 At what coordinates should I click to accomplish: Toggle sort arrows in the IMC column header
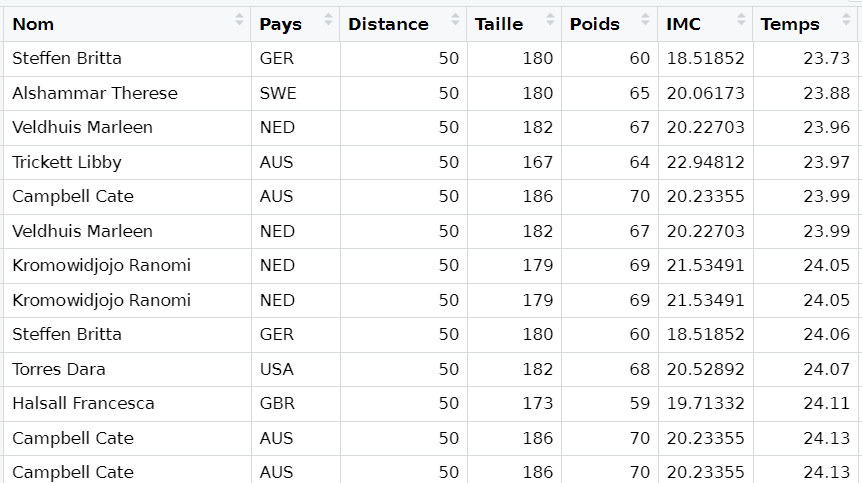pos(741,20)
